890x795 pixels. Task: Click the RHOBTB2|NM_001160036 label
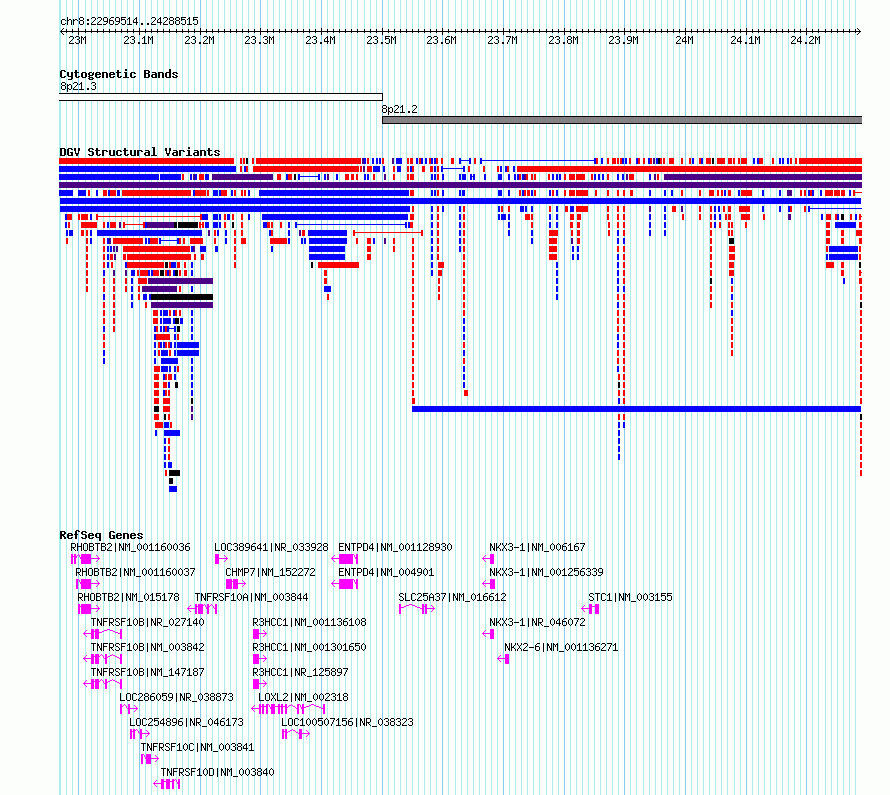point(130,548)
